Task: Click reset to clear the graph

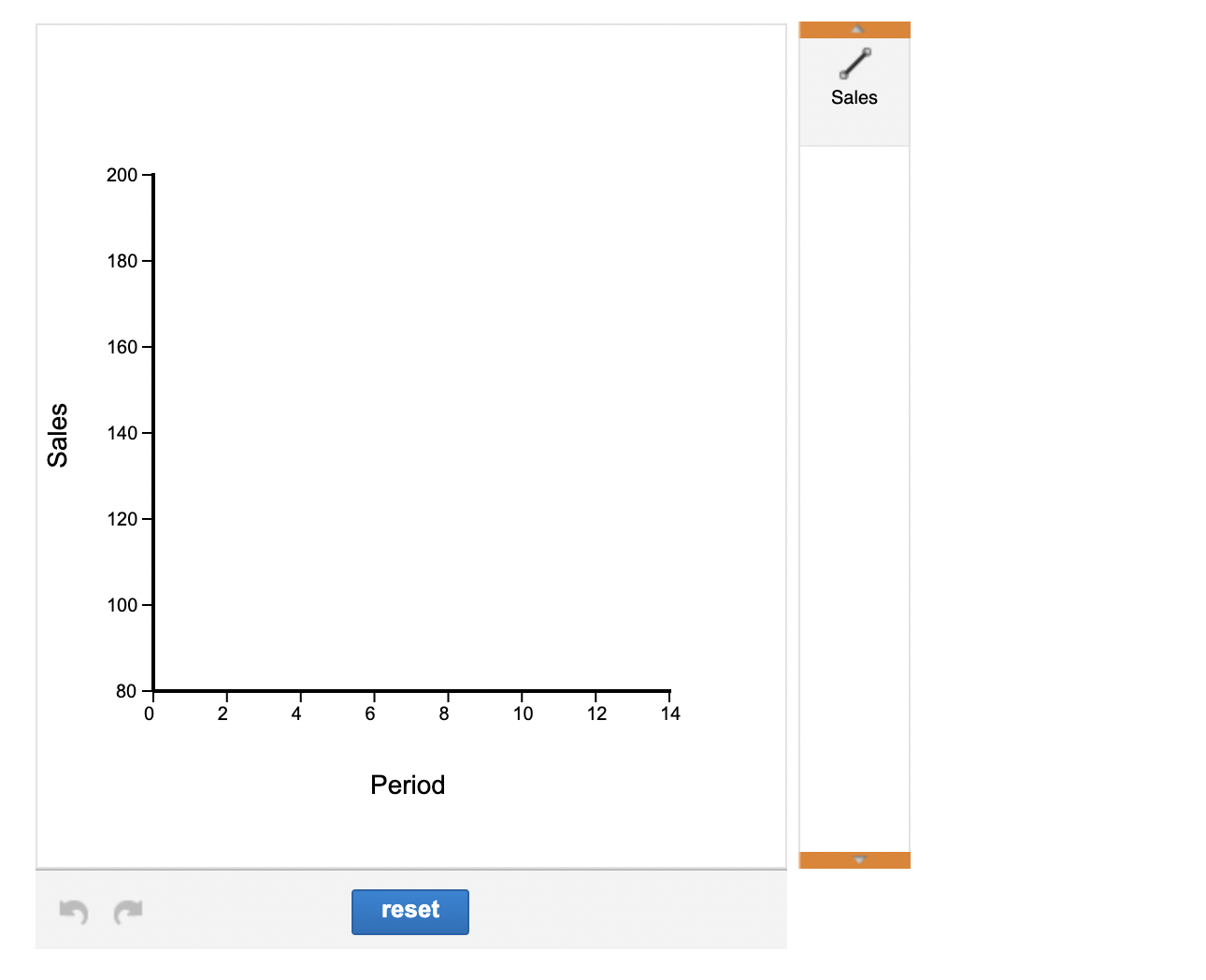Action: coord(409,912)
